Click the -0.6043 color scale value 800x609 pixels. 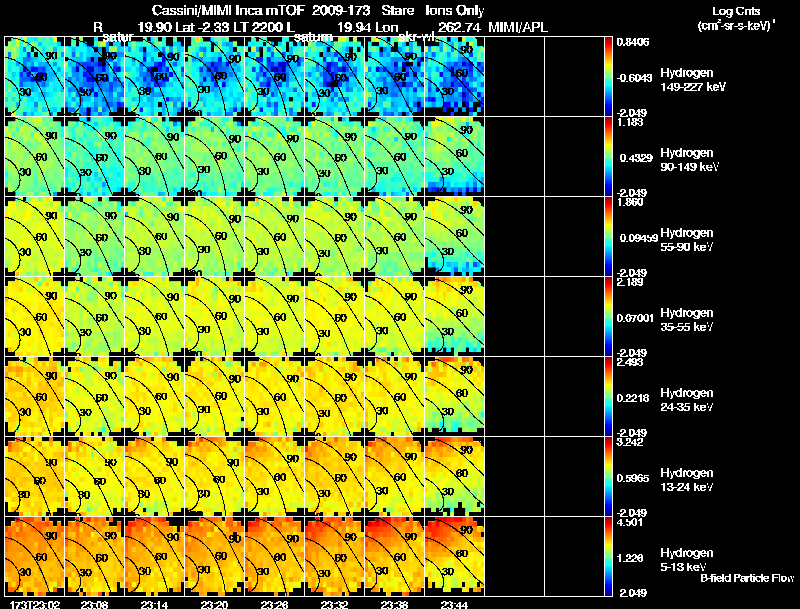tap(634, 78)
